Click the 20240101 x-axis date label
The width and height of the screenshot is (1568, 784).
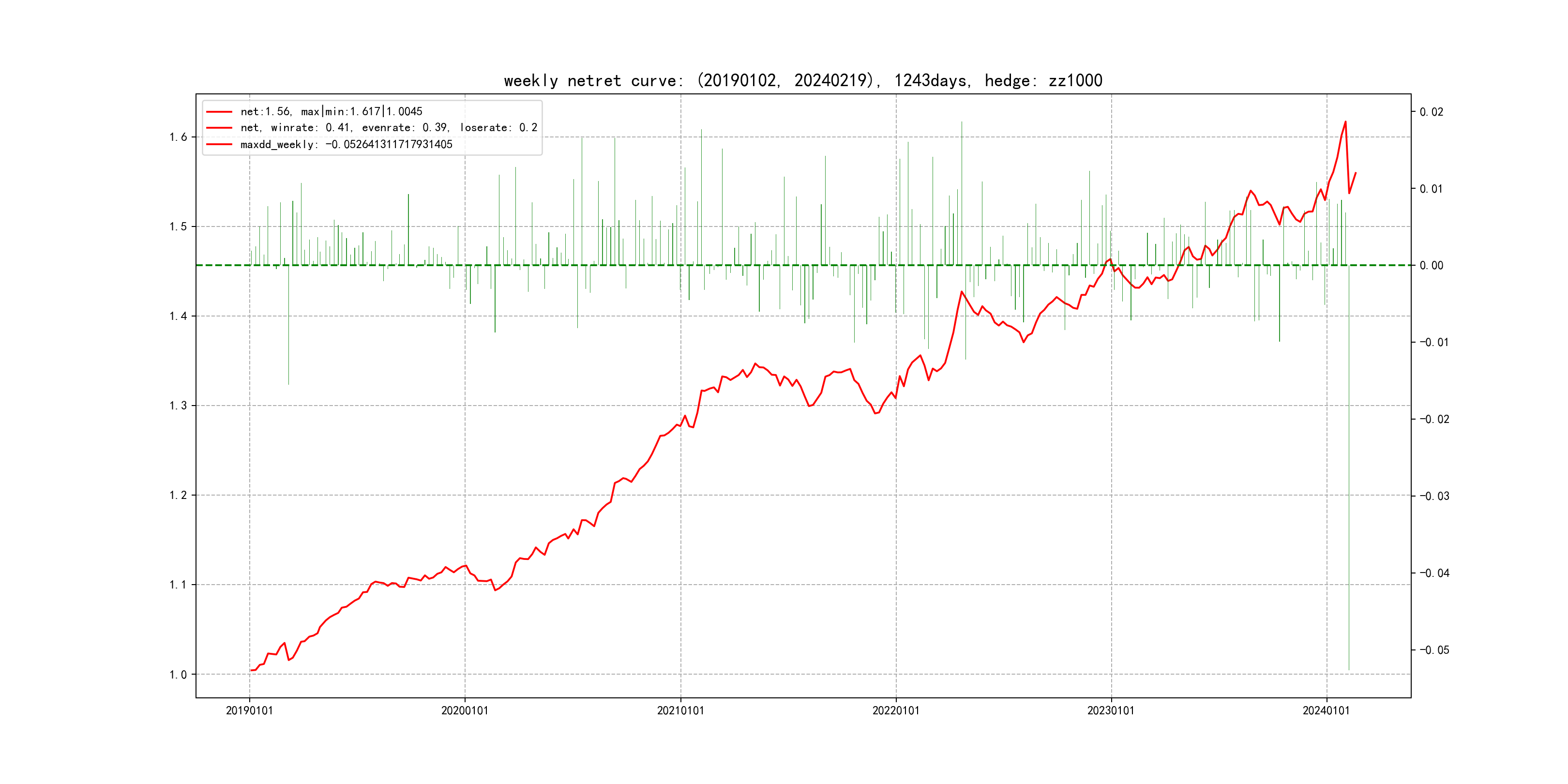pyautogui.click(x=1326, y=710)
